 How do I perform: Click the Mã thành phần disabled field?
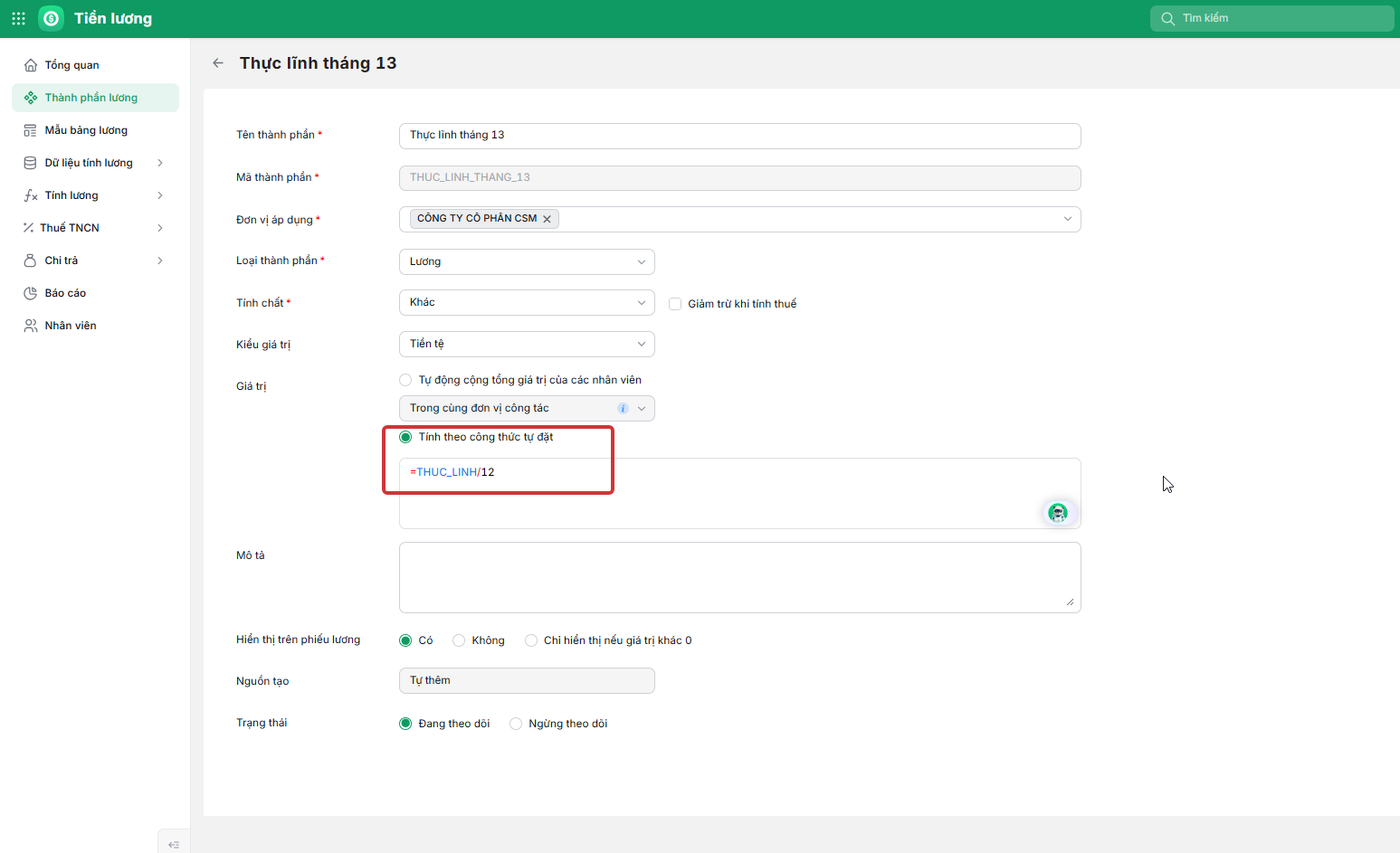pyautogui.click(x=739, y=178)
